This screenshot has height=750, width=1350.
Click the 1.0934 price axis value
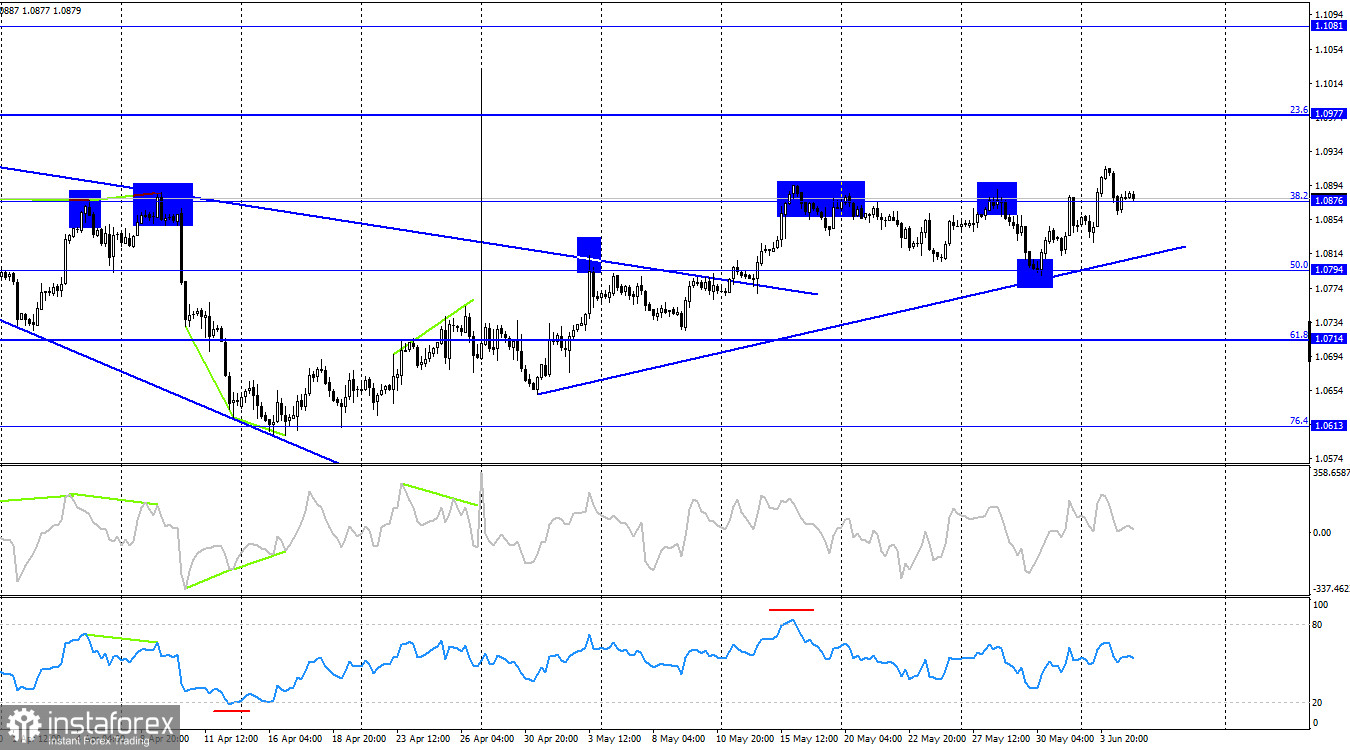pos(1331,152)
